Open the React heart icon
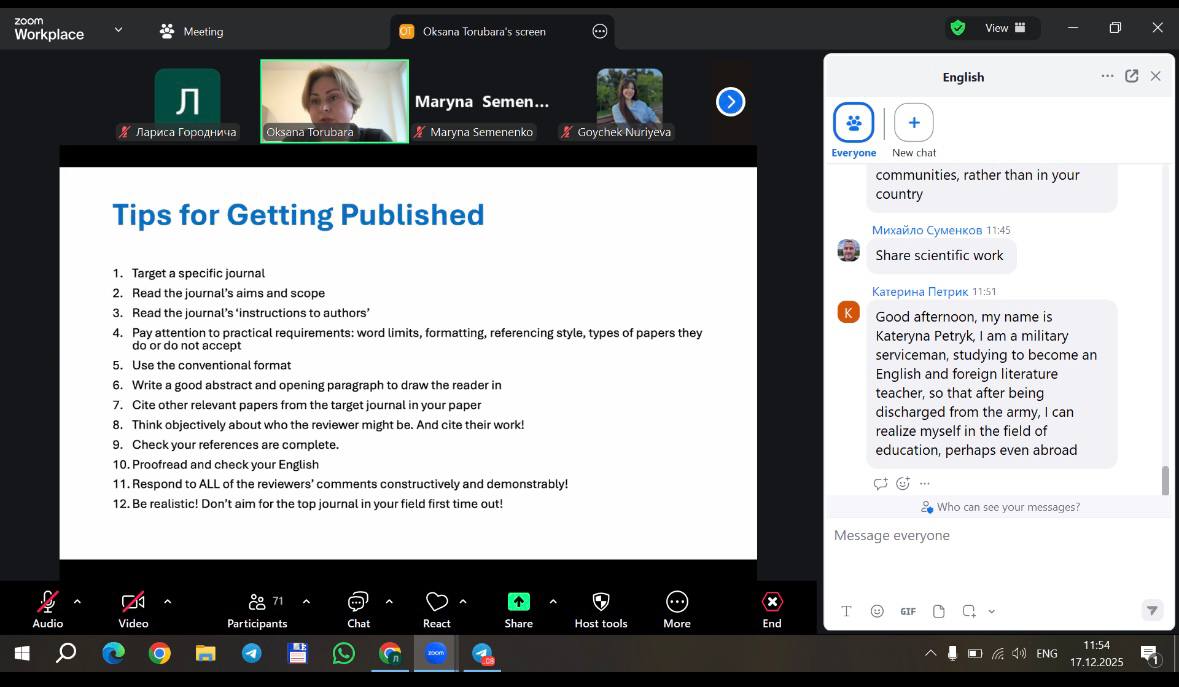This screenshot has width=1179, height=687. click(x=436, y=602)
